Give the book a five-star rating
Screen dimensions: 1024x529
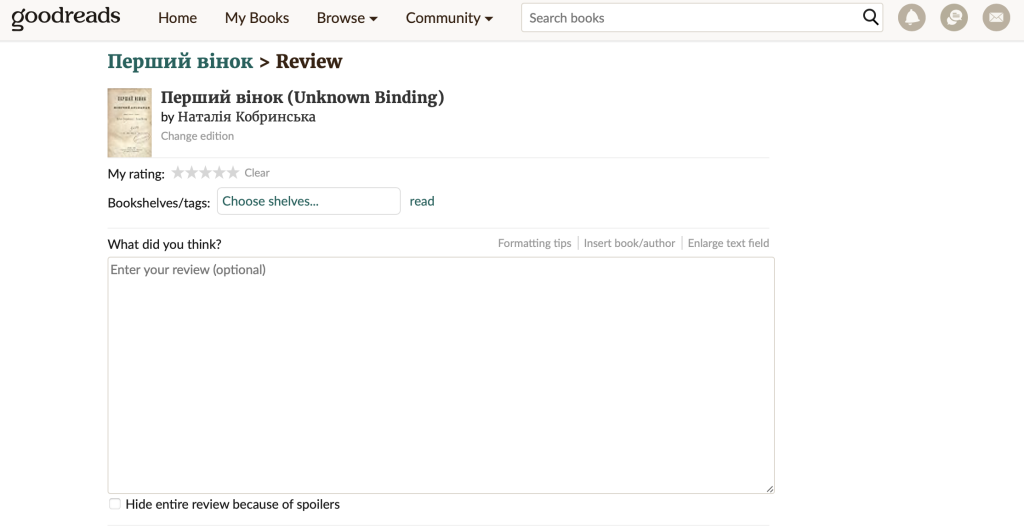233,173
